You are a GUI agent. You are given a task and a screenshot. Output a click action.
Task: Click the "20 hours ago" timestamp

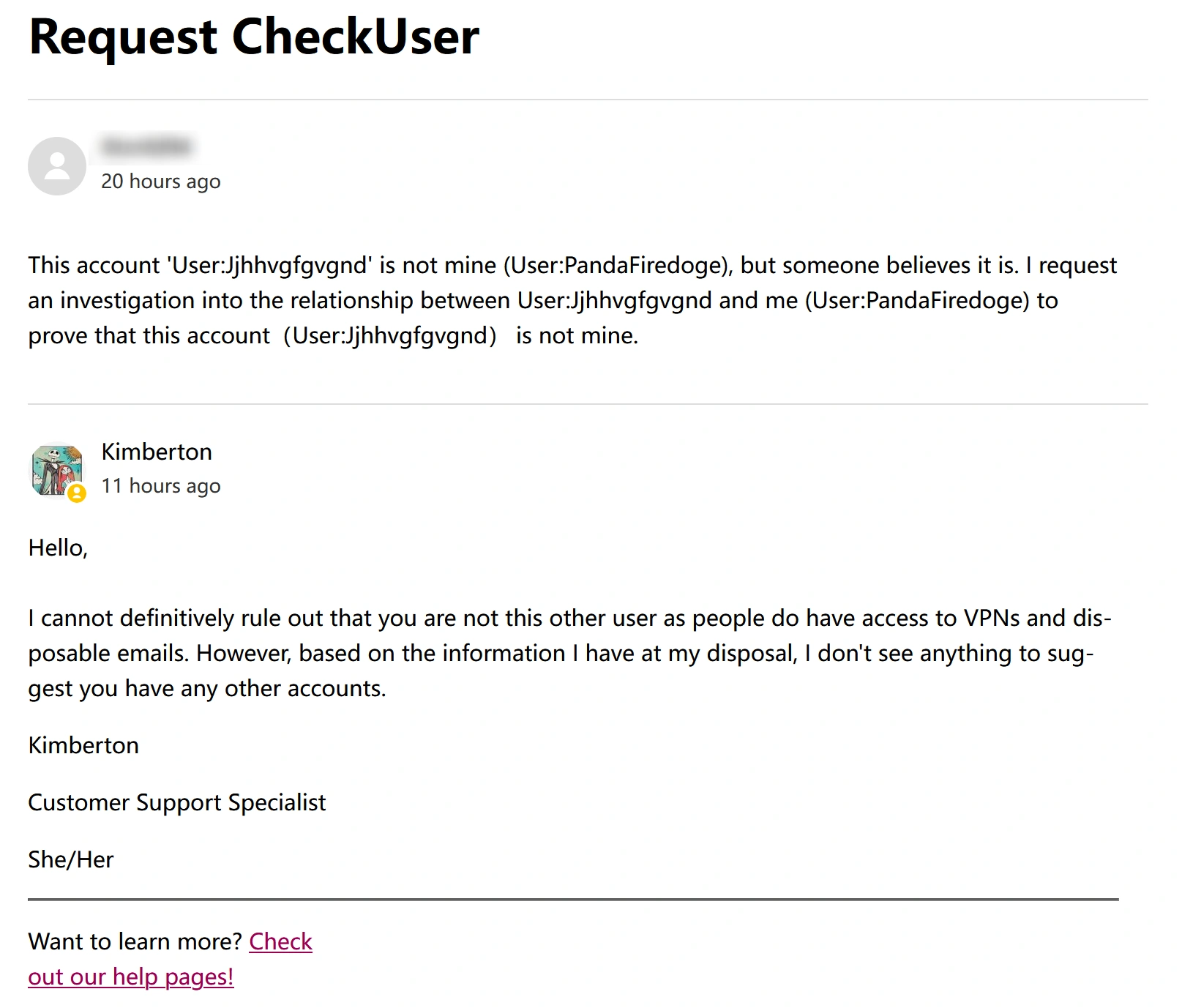click(x=160, y=181)
